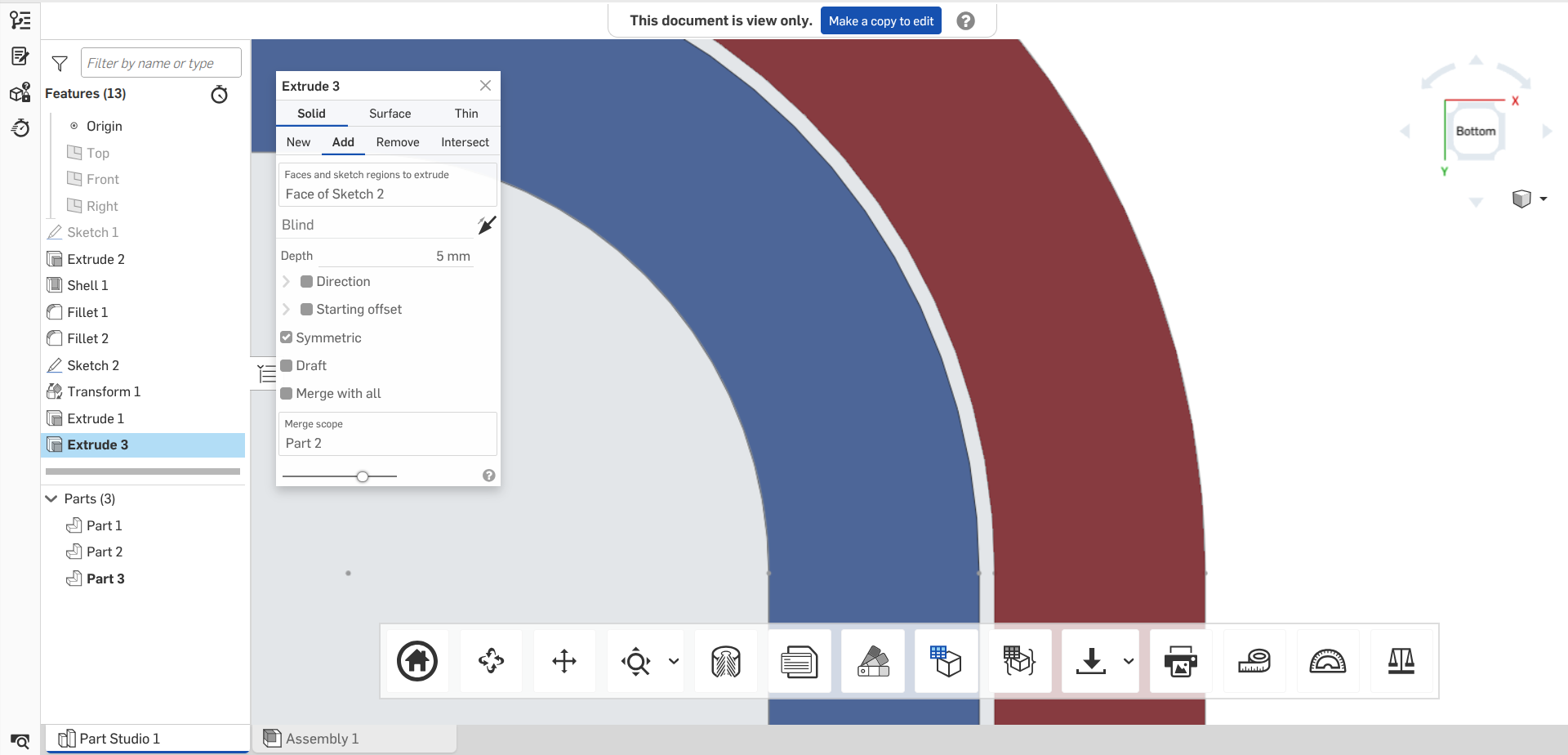Select the tape measure tool
Screen dimensions: 1568x755
[x=1254, y=661]
